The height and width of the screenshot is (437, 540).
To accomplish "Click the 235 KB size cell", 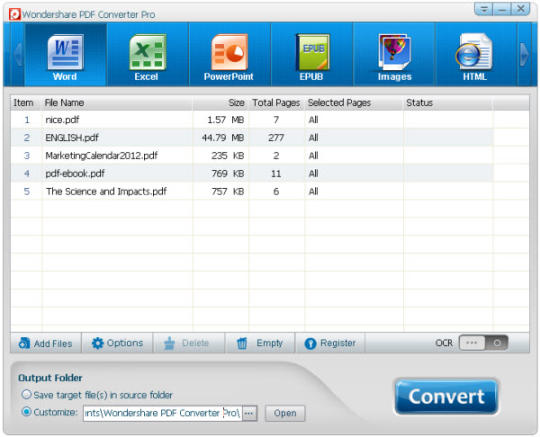I will tap(228, 155).
